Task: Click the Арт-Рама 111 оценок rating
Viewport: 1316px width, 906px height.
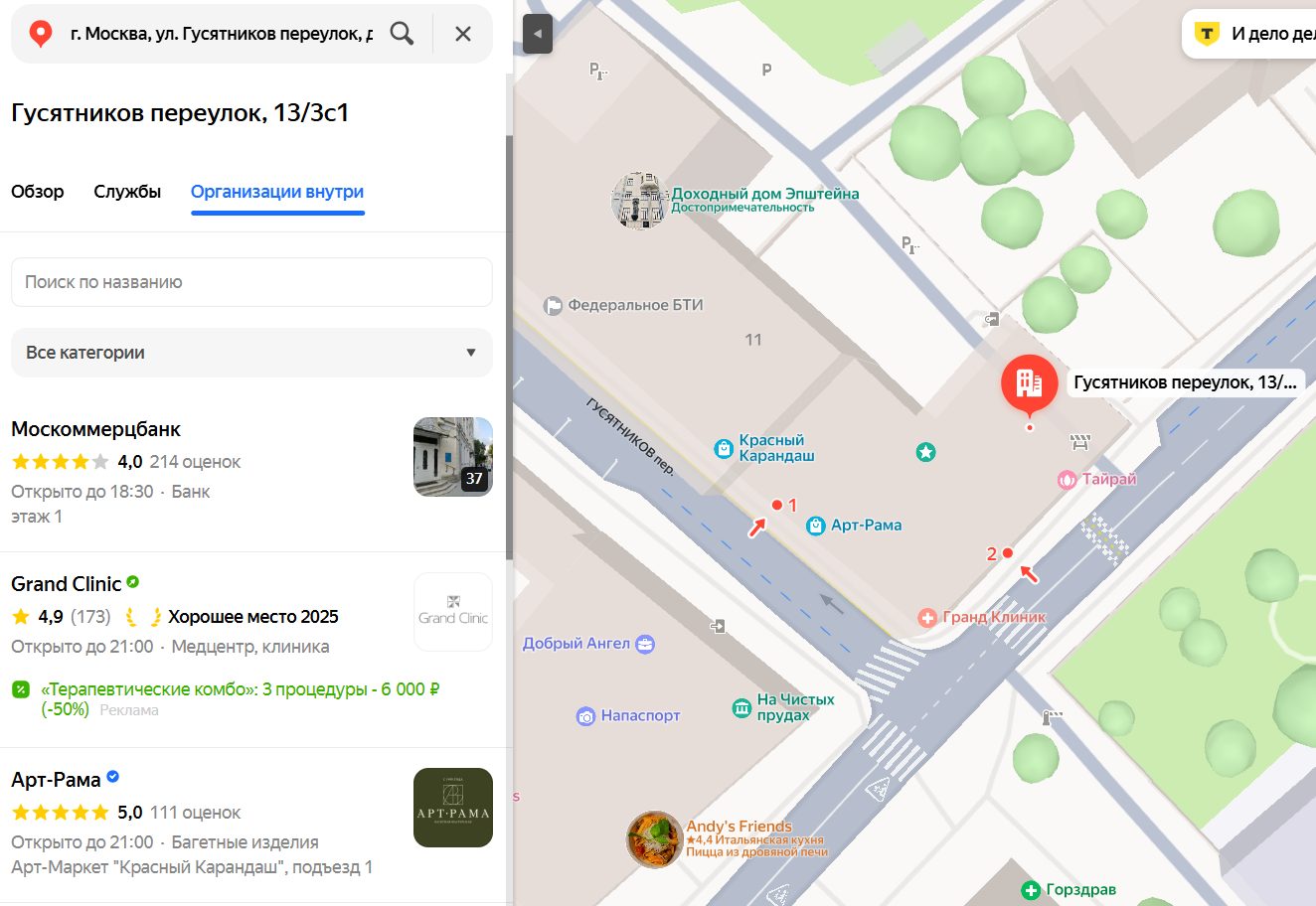Action: tap(195, 813)
